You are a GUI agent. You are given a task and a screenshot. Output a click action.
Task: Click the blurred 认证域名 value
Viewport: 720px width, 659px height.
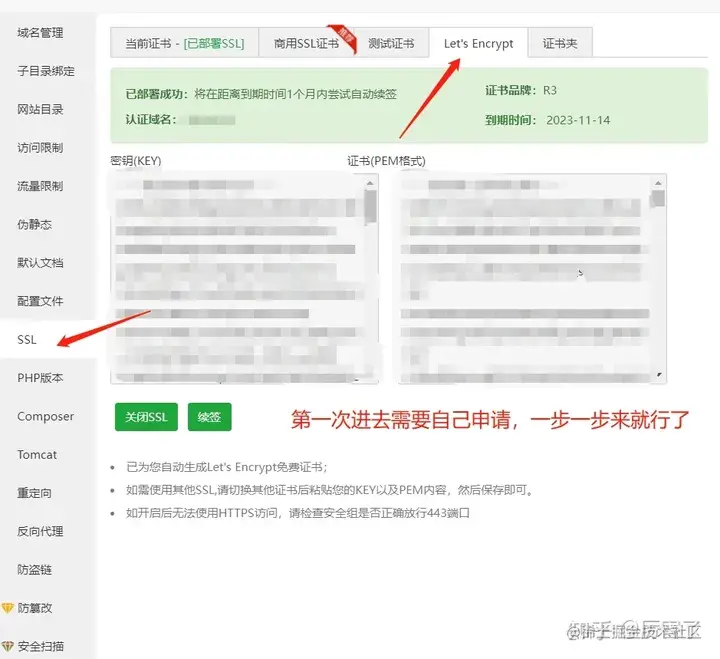(x=212, y=120)
